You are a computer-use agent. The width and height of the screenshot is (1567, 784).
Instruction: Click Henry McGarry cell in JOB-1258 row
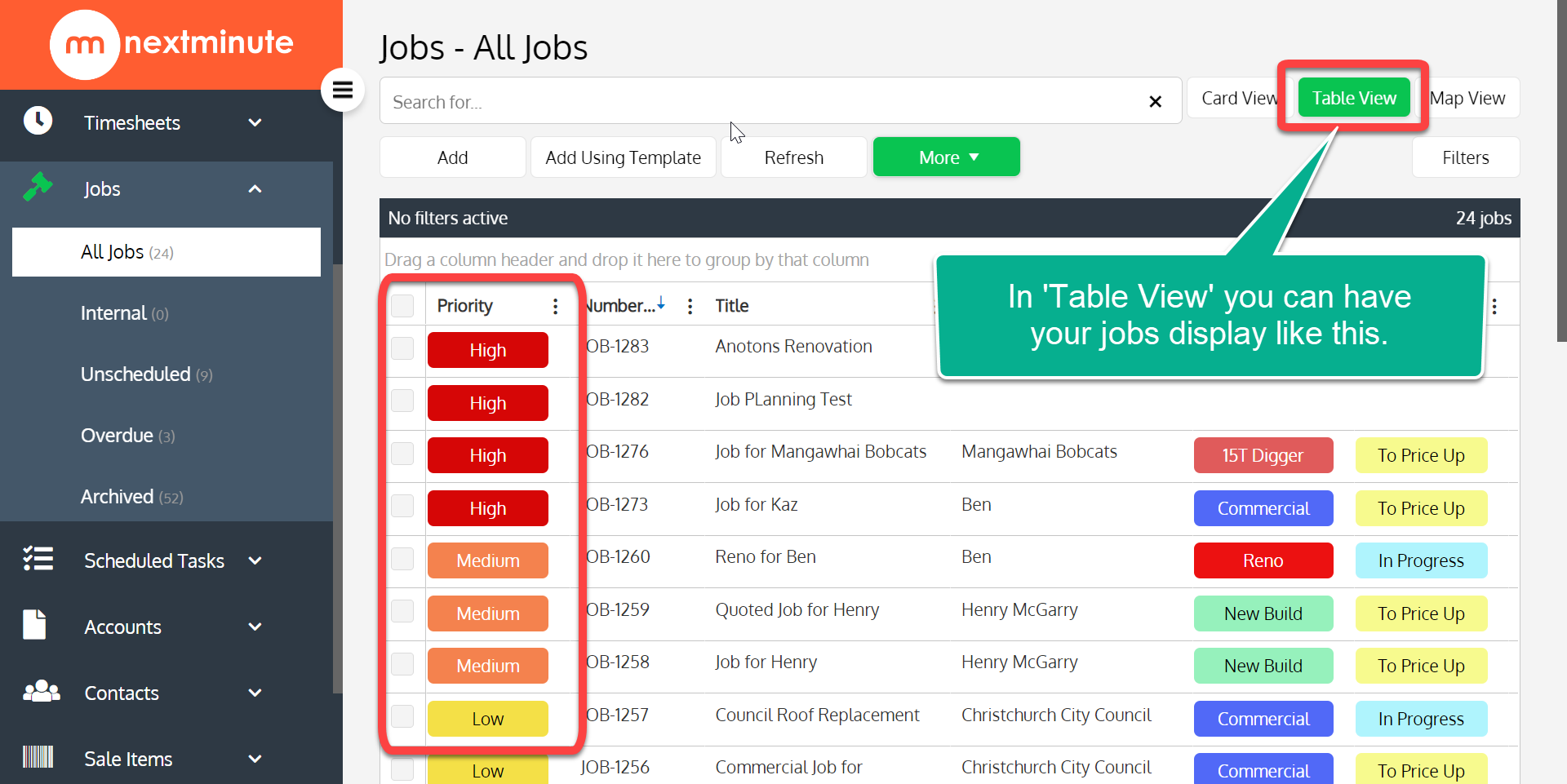pyautogui.click(x=1019, y=662)
